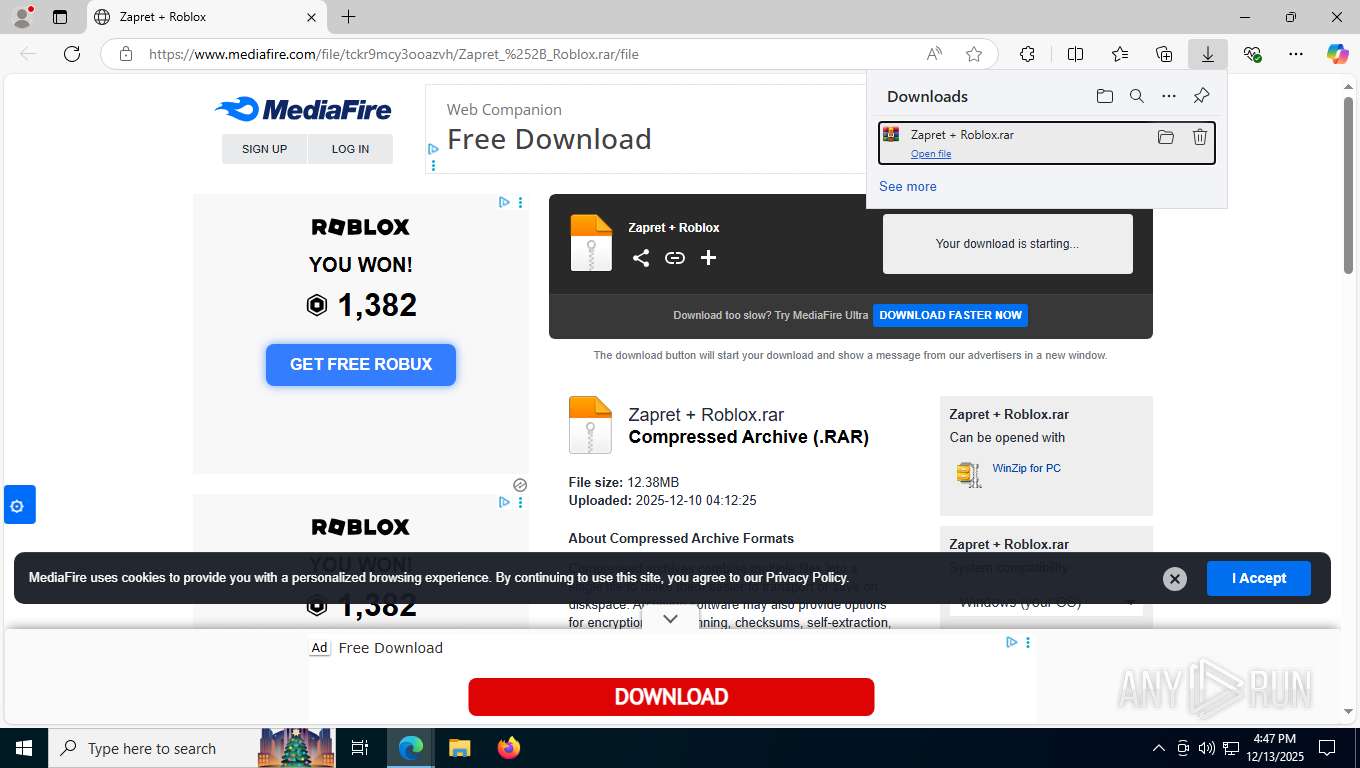Open Read aloud icon in address bar
The image size is (1360, 768).
(934, 54)
